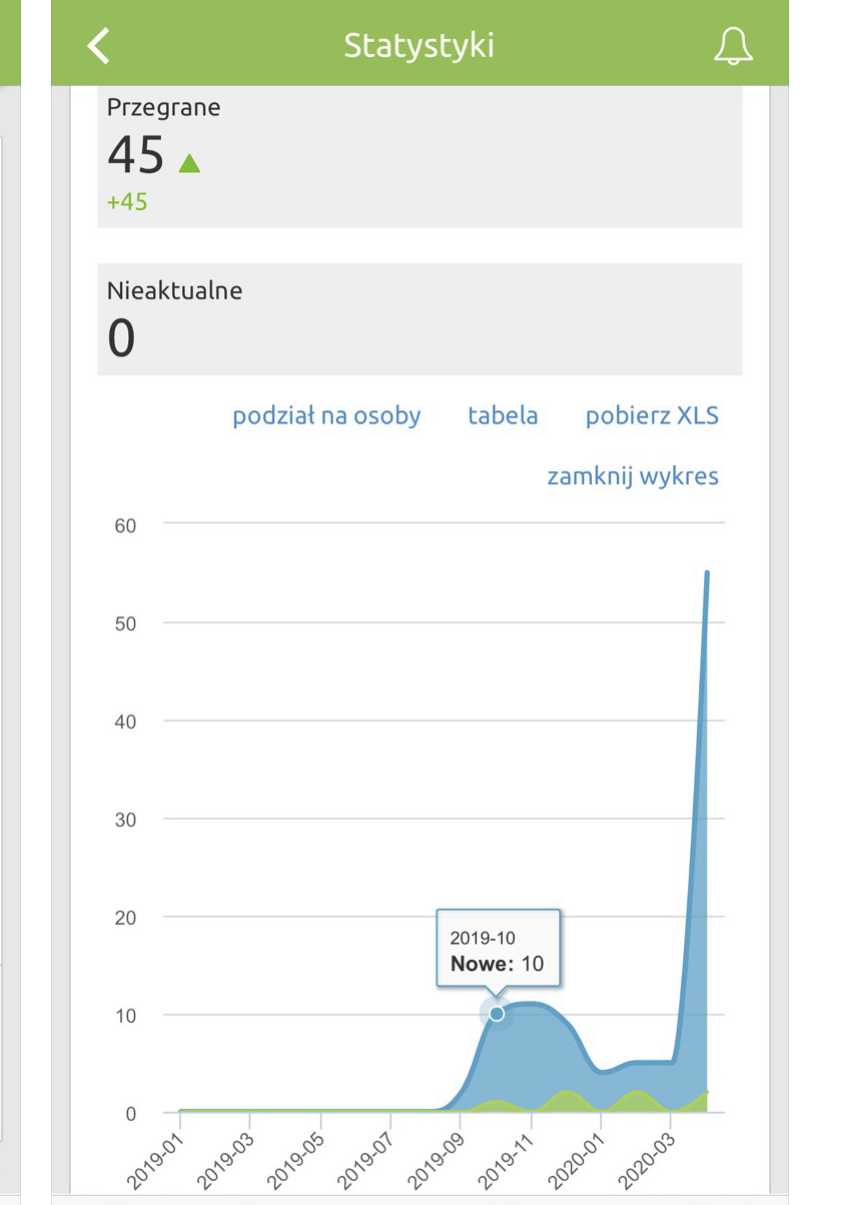Open the 'podział na osoby' view
Image resolution: width=849 pixels, height=1205 pixels.
pos(326,416)
